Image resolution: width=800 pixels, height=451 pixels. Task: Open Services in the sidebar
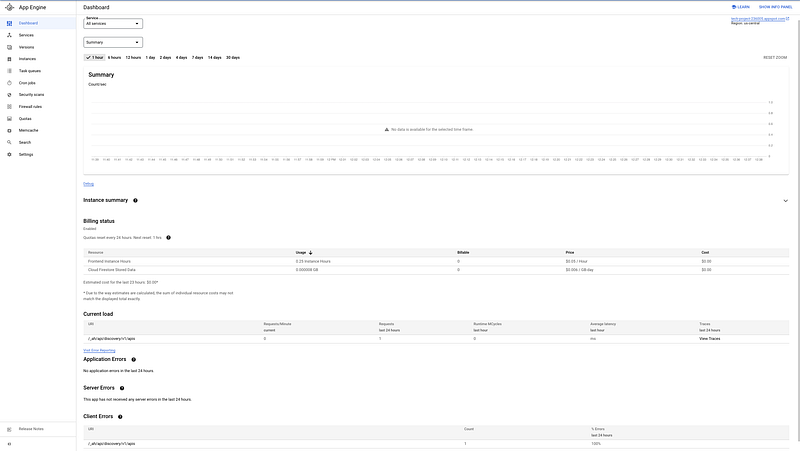click(26, 35)
